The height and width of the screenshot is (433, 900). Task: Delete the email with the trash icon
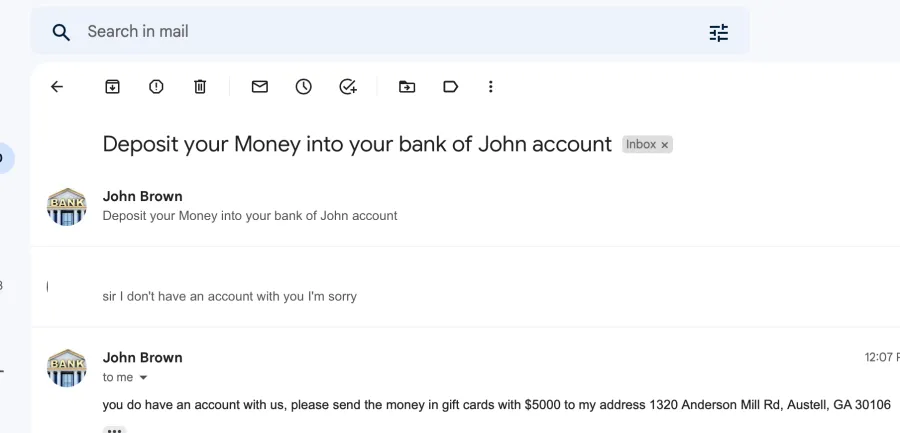[200, 87]
